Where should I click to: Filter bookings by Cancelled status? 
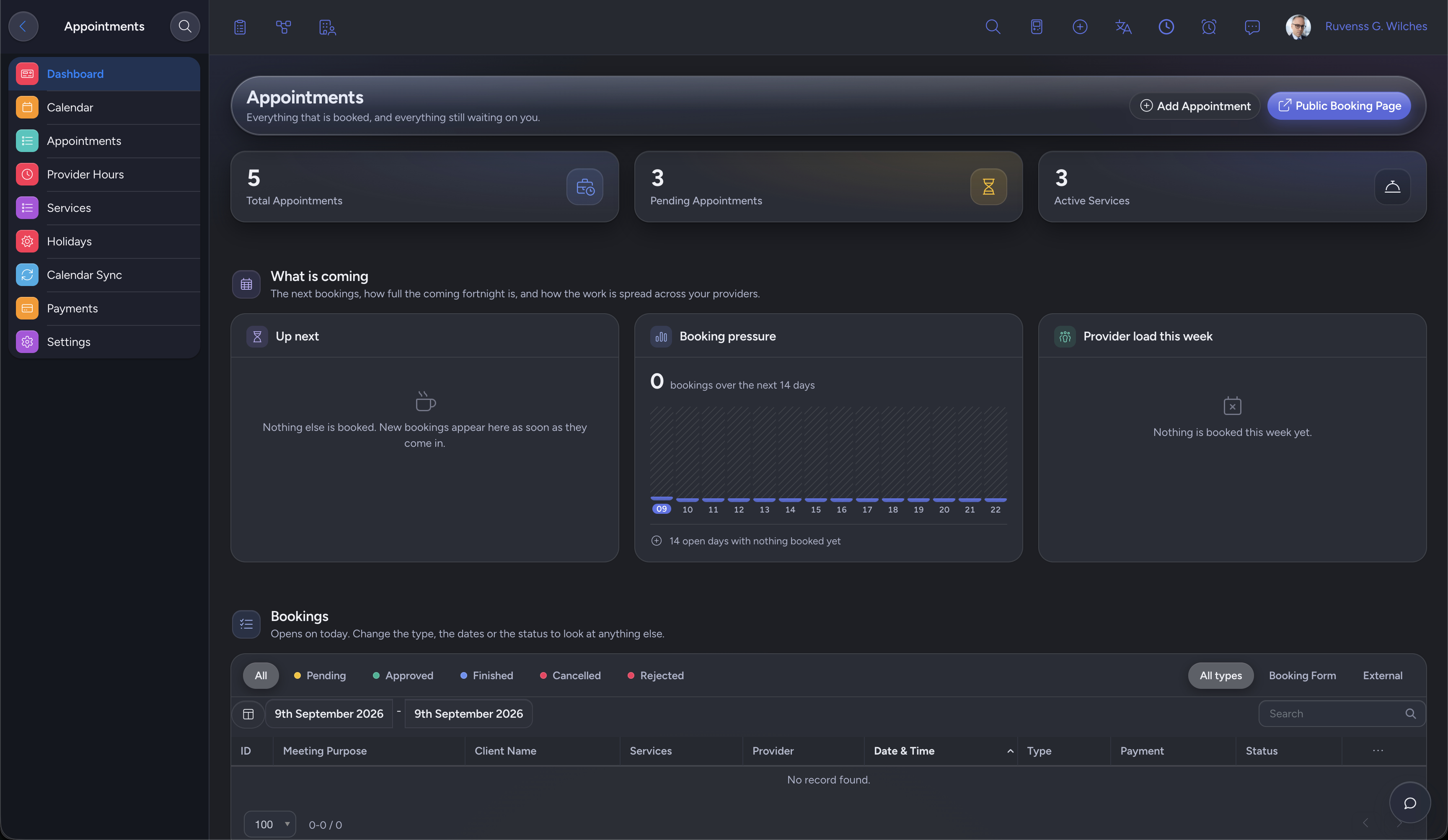[571, 675]
